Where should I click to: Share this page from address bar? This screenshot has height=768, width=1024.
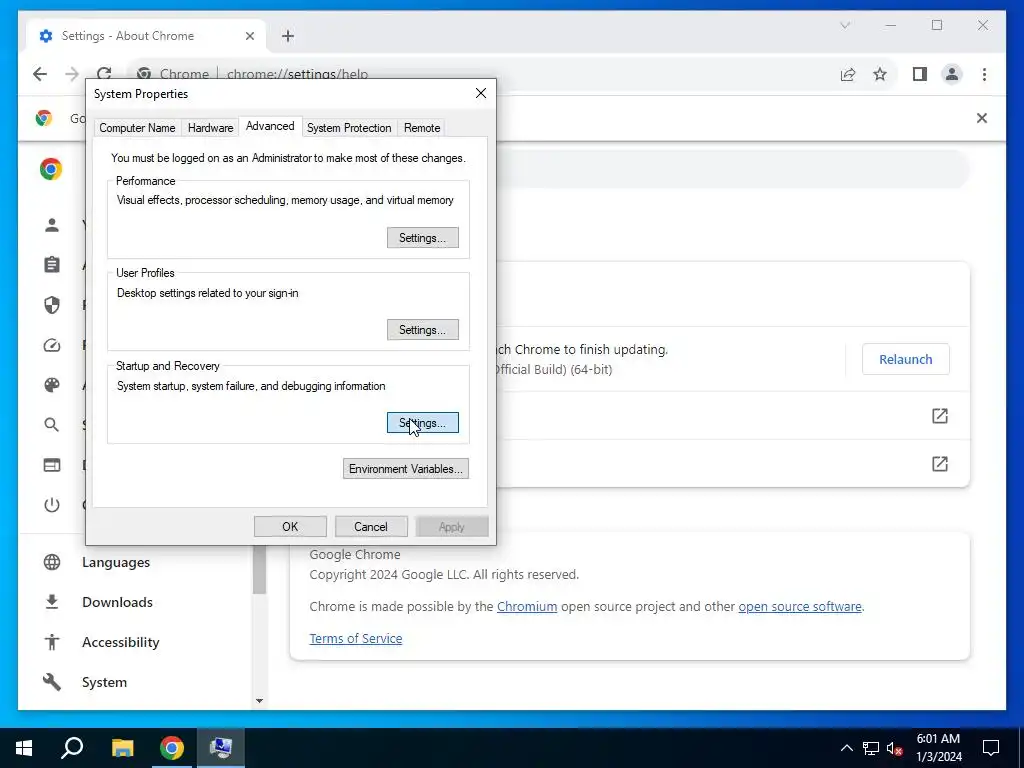848,74
